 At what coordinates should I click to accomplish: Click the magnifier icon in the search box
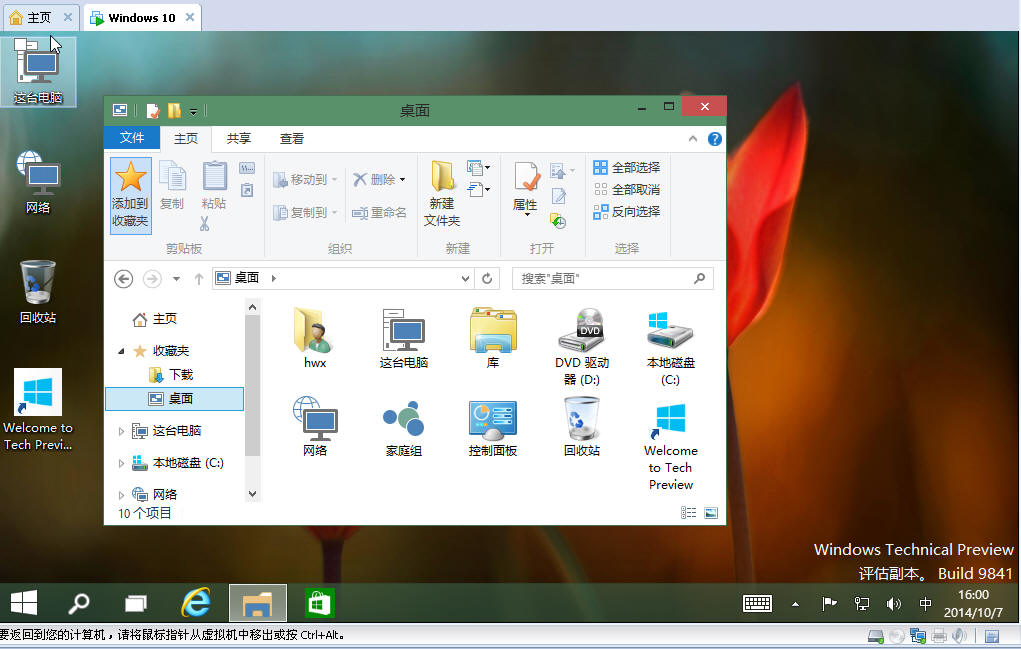pyautogui.click(x=699, y=279)
